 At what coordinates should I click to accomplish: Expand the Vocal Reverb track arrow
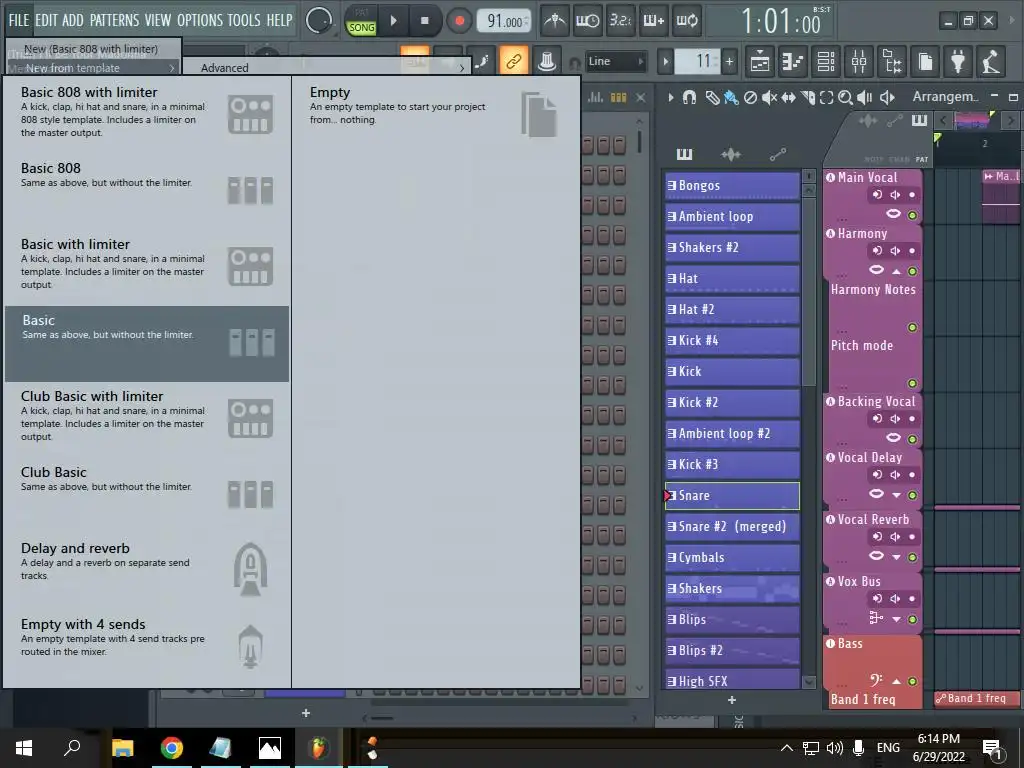[897, 557]
